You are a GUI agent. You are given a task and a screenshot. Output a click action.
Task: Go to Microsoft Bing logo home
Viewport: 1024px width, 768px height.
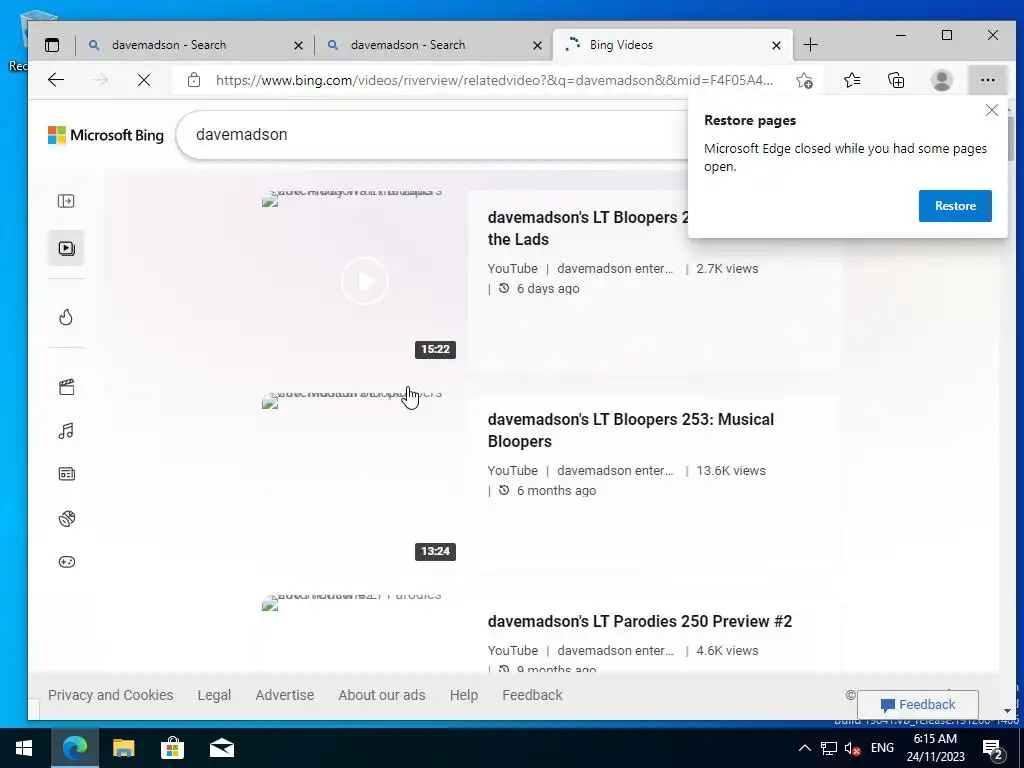106,135
